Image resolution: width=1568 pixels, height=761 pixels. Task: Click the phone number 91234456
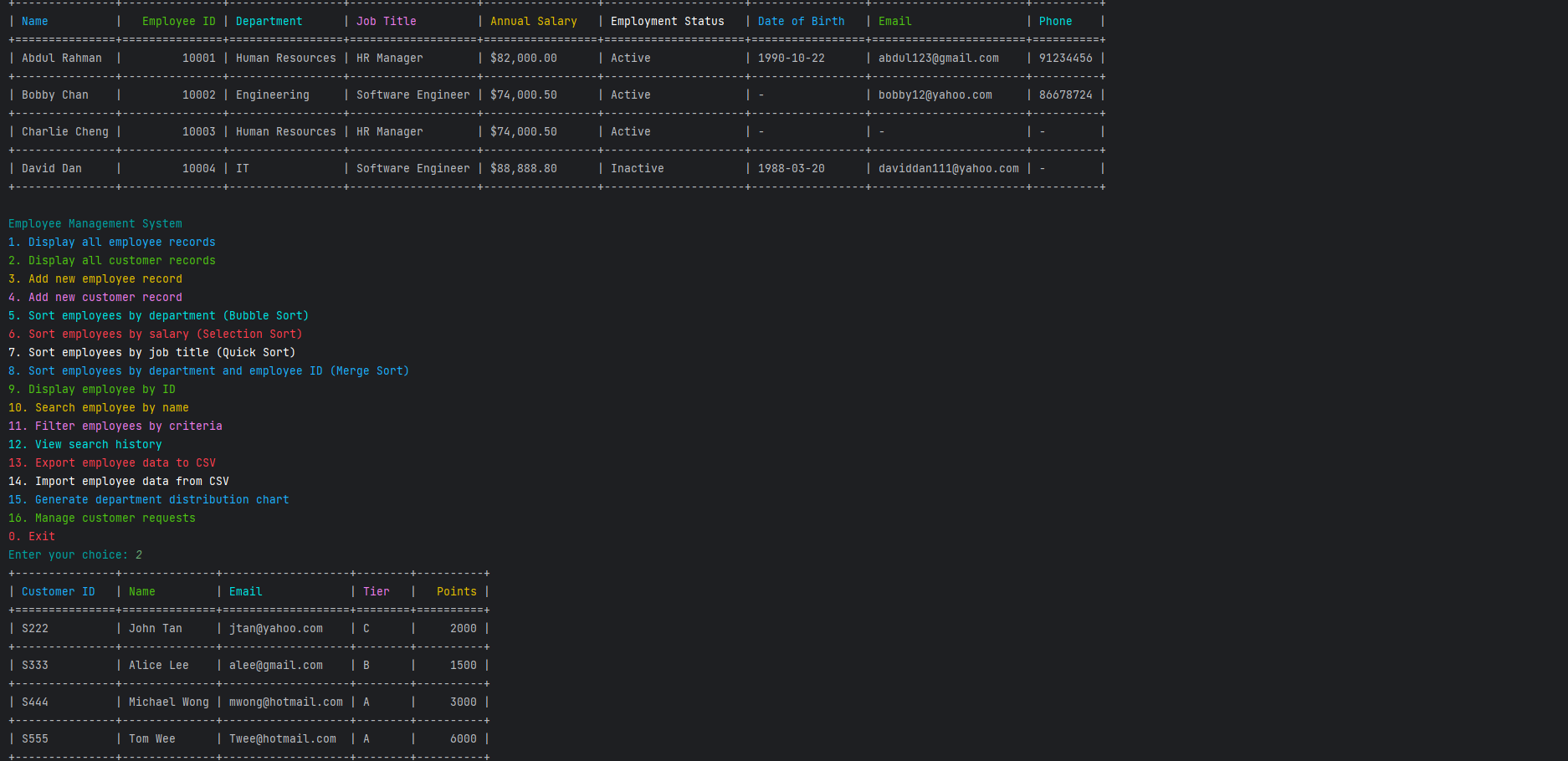tap(1066, 58)
